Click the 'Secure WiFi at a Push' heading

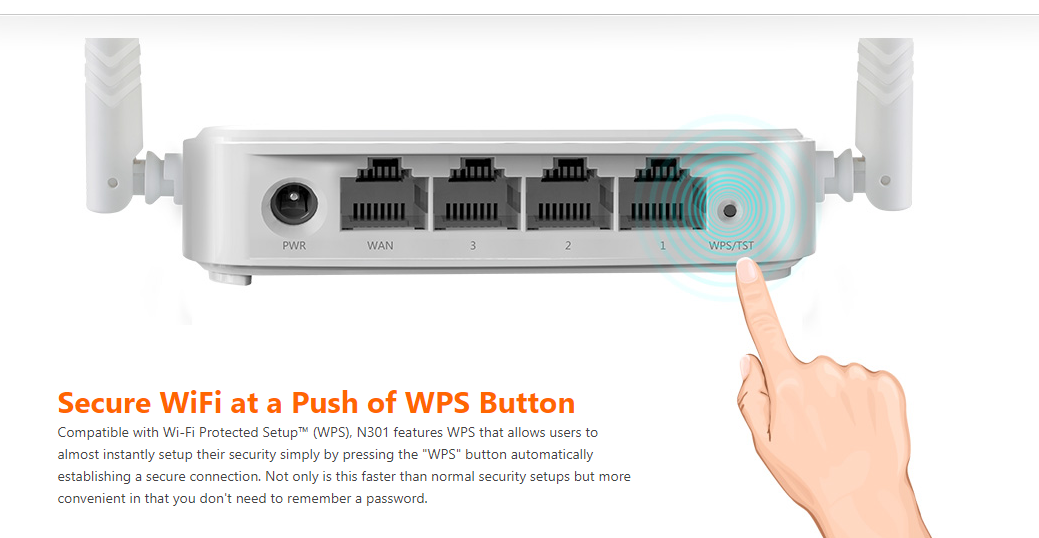pos(316,402)
